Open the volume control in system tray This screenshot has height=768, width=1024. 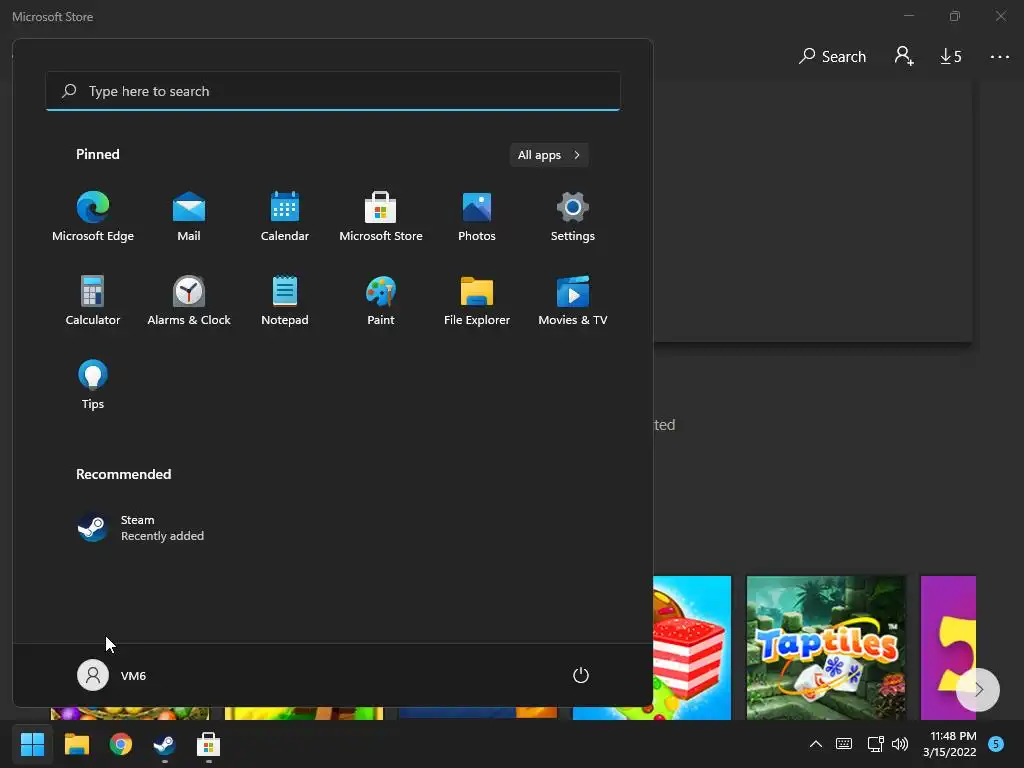pos(900,744)
